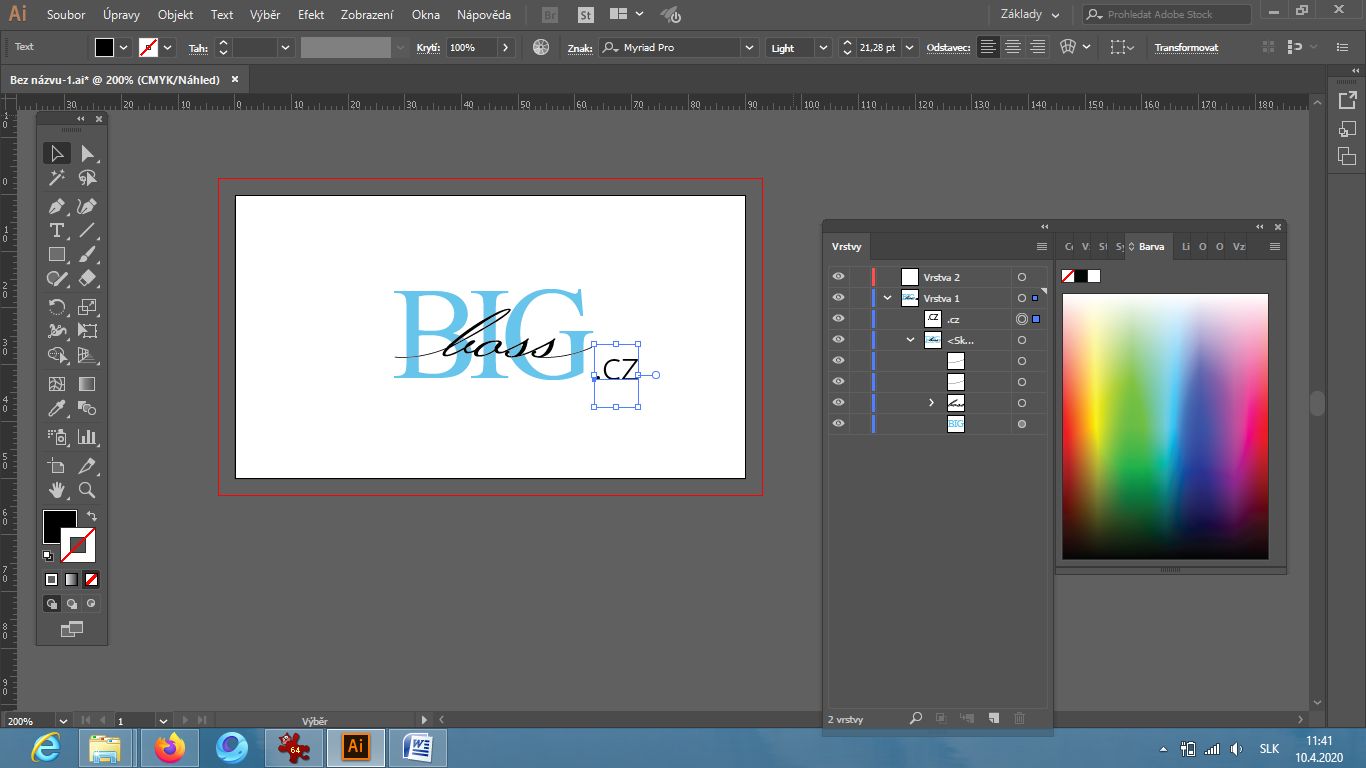
Task: Choose the Eyedropper tool
Action: (57, 409)
